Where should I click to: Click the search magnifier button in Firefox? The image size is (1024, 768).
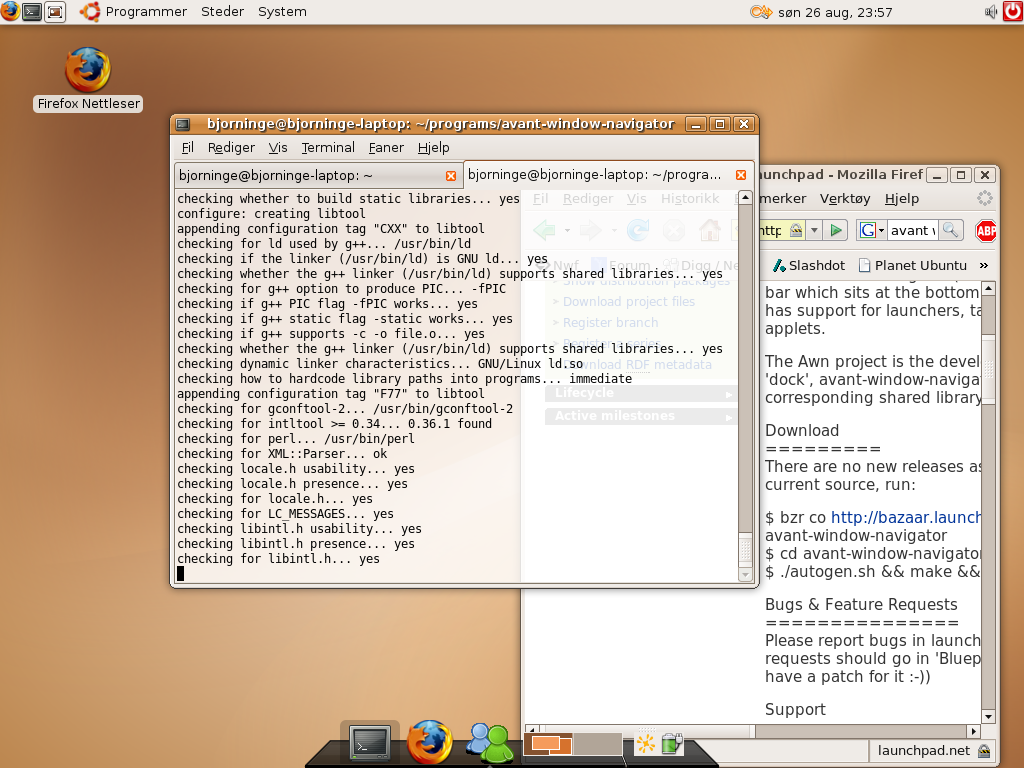click(950, 231)
